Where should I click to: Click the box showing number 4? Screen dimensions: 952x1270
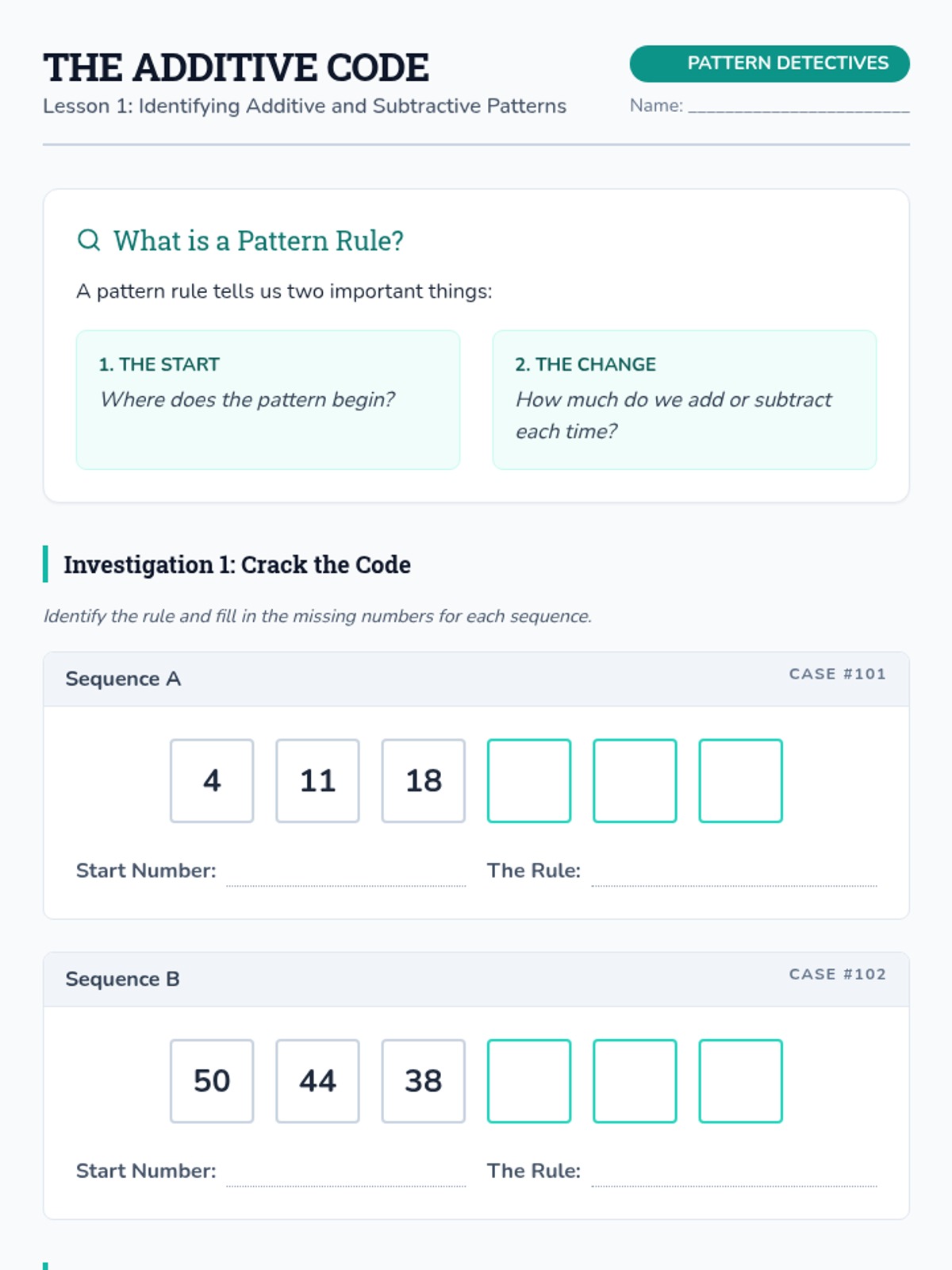(x=212, y=780)
